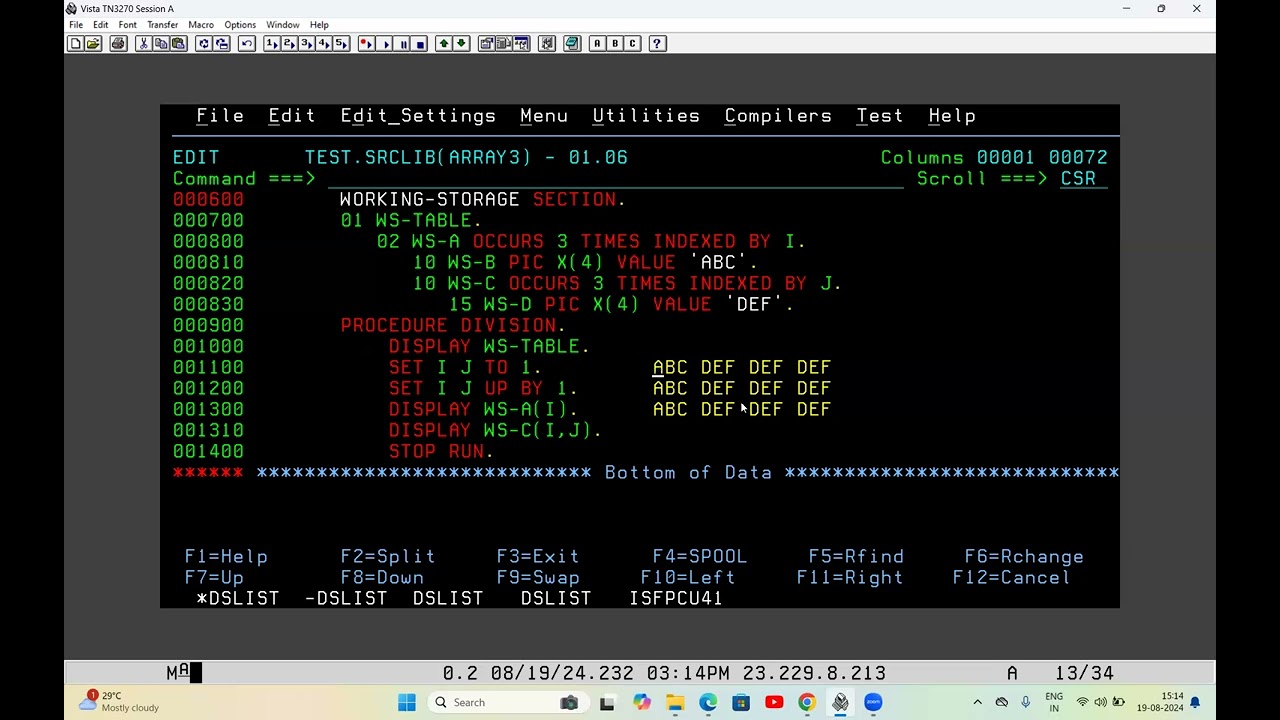1280x720 pixels.
Task: Click F9=Swap function key label
Action: pyautogui.click(x=538, y=578)
